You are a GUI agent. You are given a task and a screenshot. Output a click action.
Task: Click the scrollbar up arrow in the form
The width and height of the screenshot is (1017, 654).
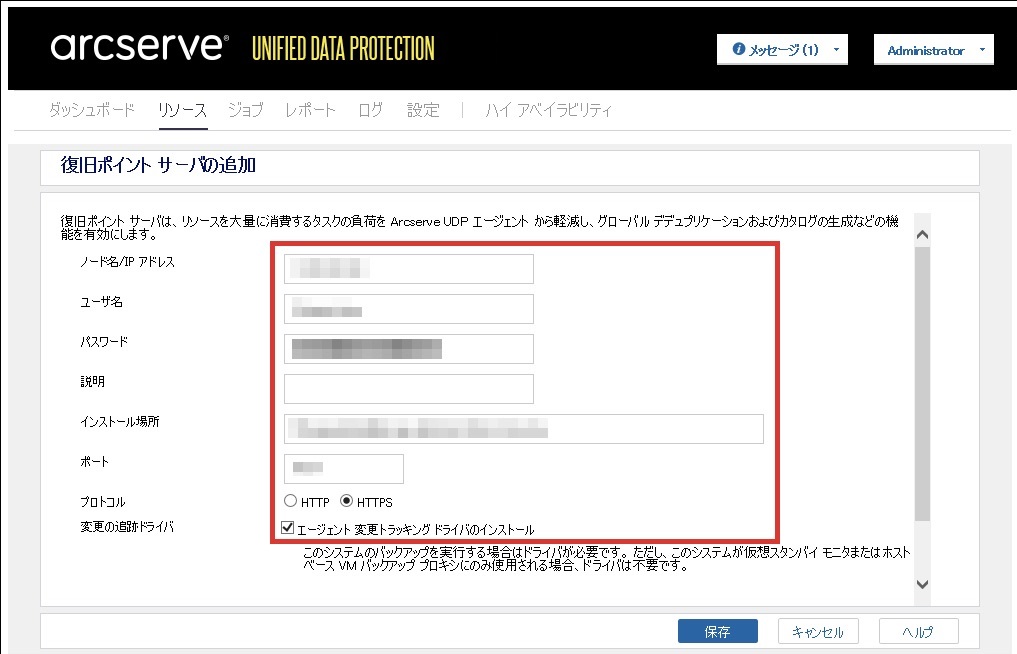tap(922, 235)
